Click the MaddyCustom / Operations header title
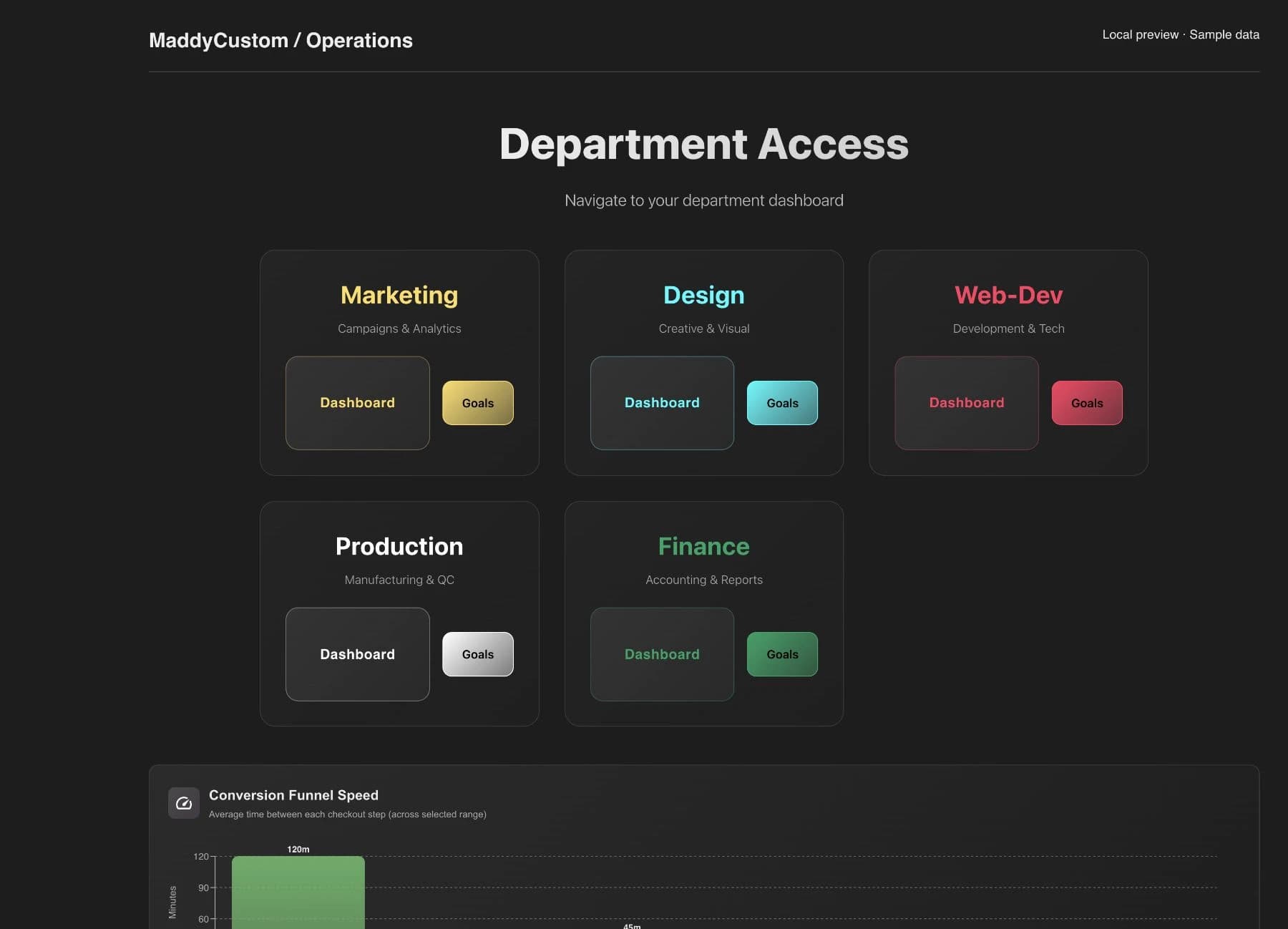 (280, 41)
